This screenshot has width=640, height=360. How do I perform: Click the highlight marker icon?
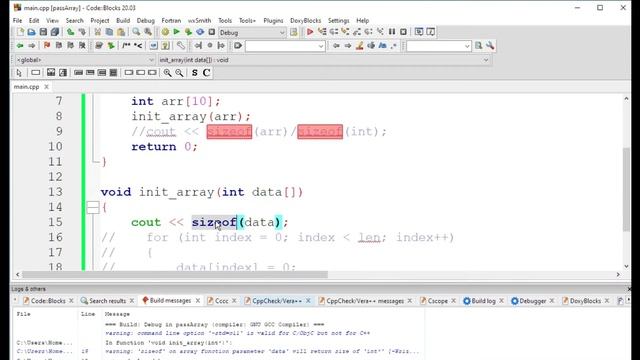[x=359, y=46]
